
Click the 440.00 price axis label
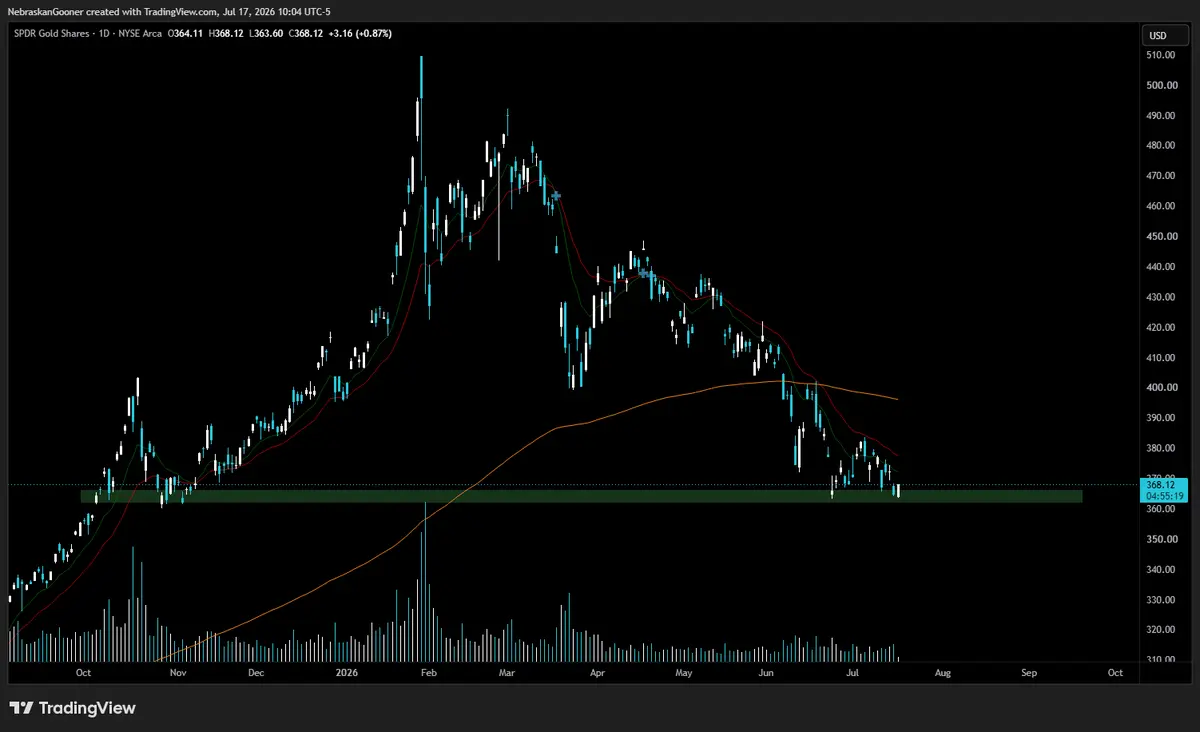click(1159, 267)
